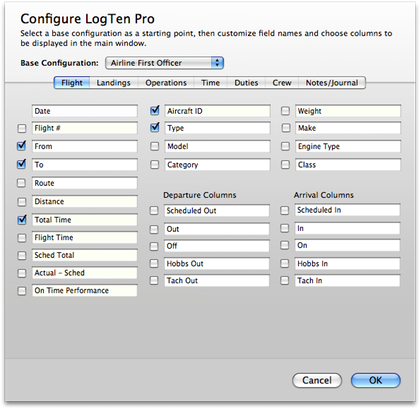Image resolution: width=420 pixels, height=409 pixels.
Task: Enable the Weight checkbox
Action: (285, 111)
